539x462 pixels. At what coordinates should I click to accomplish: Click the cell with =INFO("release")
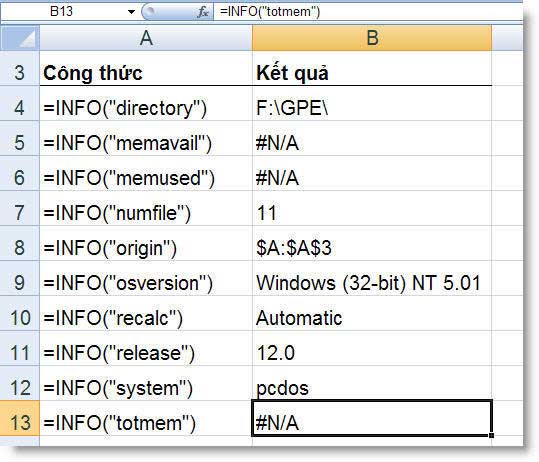[x=146, y=353]
